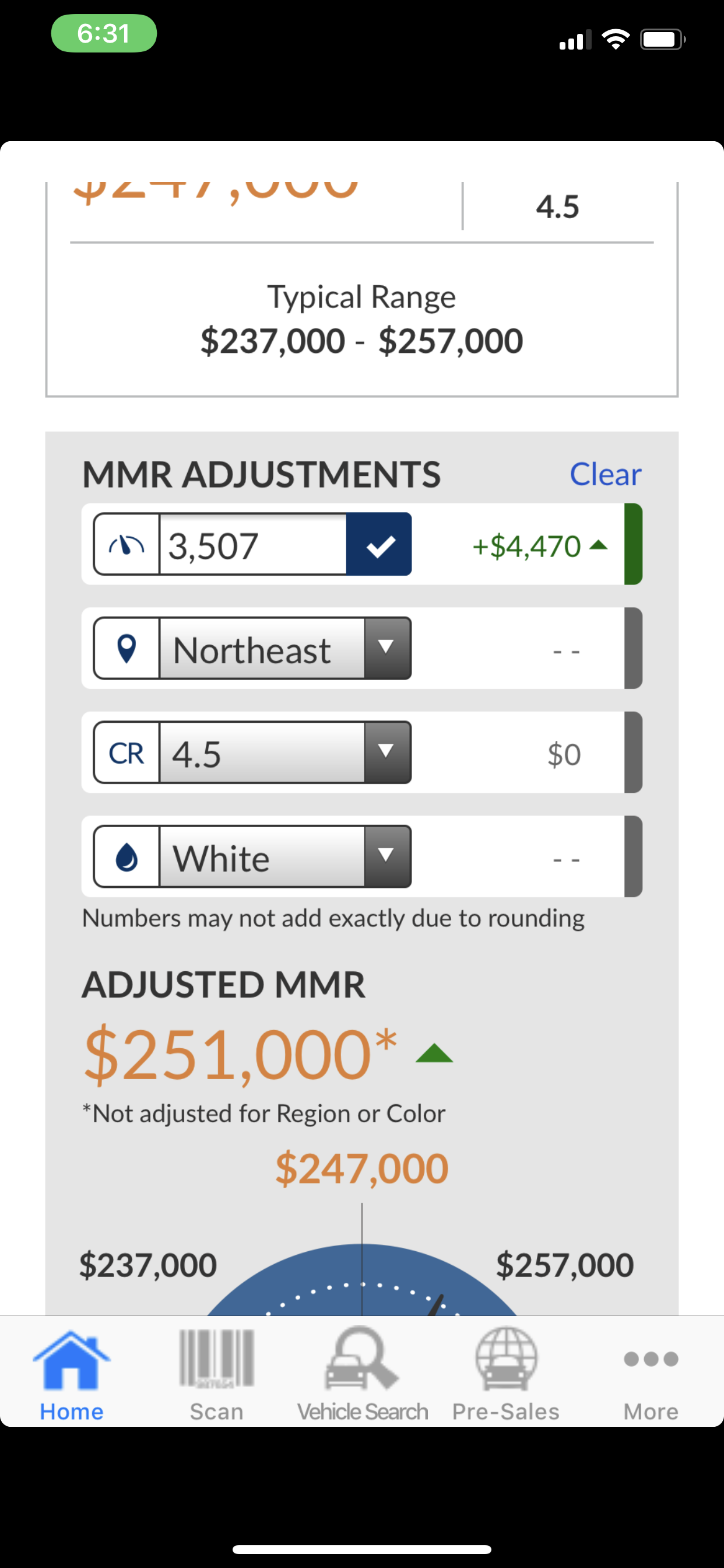The height and width of the screenshot is (1568, 724).
Task: Edit the 3,507 mileage field
Action: [253, 544]
